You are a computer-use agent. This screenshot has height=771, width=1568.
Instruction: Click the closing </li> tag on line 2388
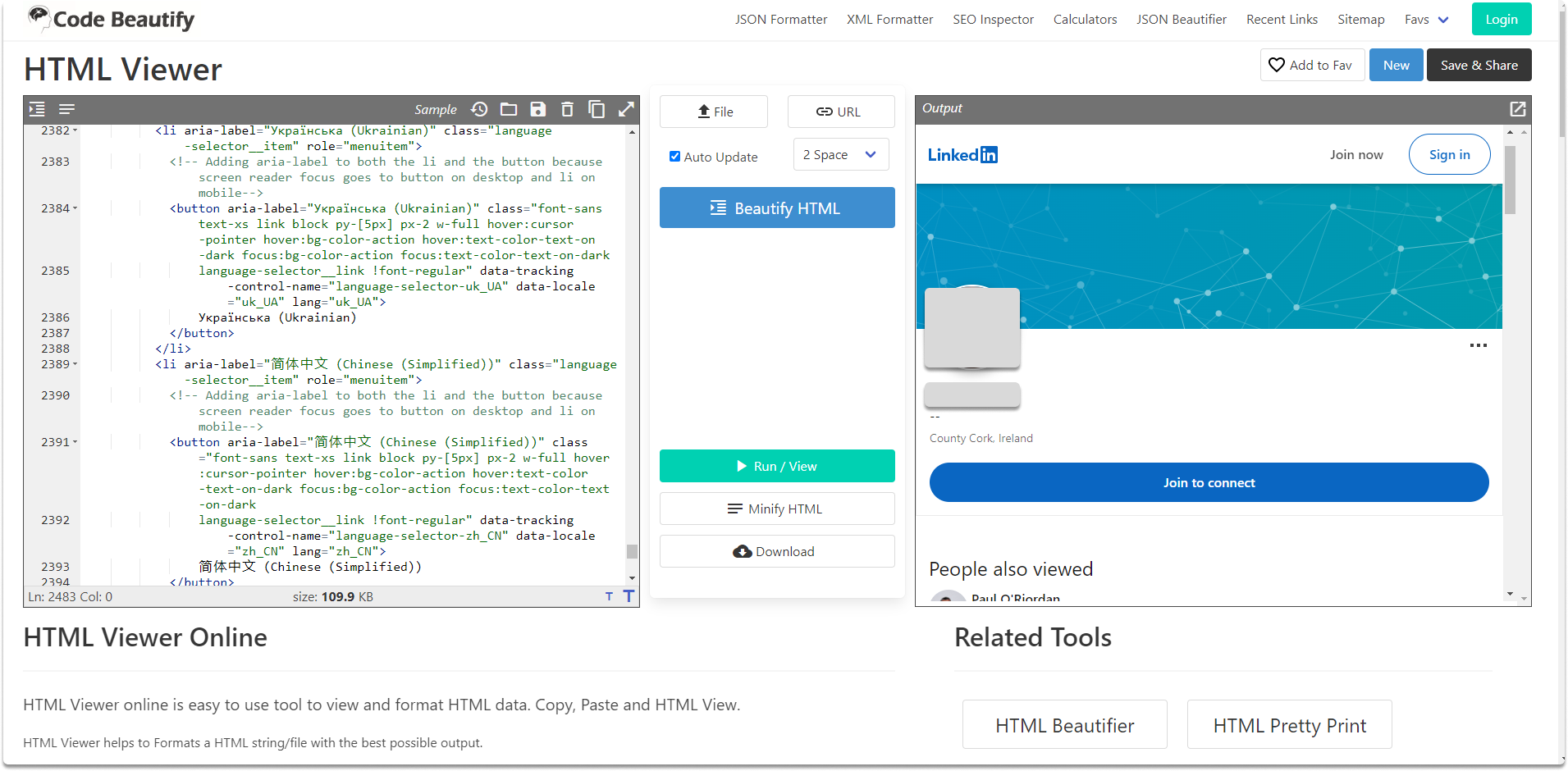click(173, 349)
